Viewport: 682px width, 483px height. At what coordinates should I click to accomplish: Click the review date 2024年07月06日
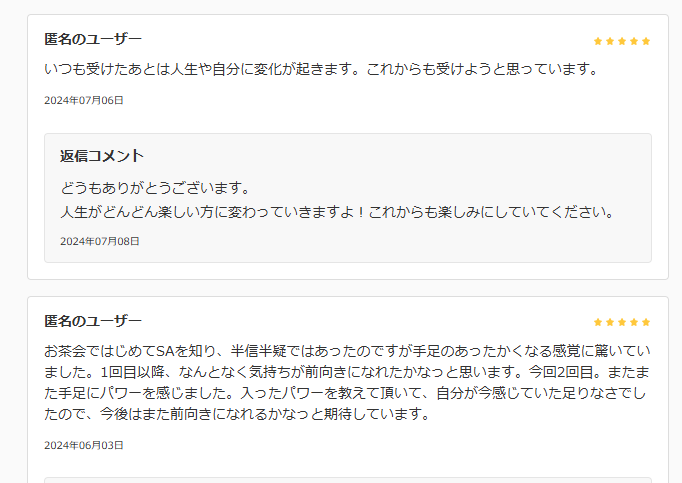[84, 100]
